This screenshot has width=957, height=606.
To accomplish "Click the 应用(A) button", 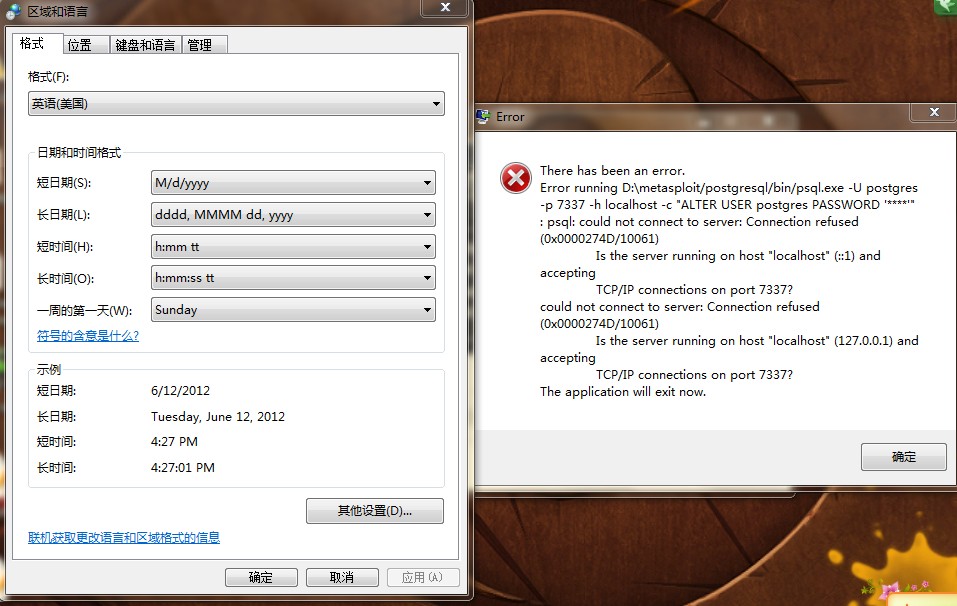I will click(x=422, y=577).
